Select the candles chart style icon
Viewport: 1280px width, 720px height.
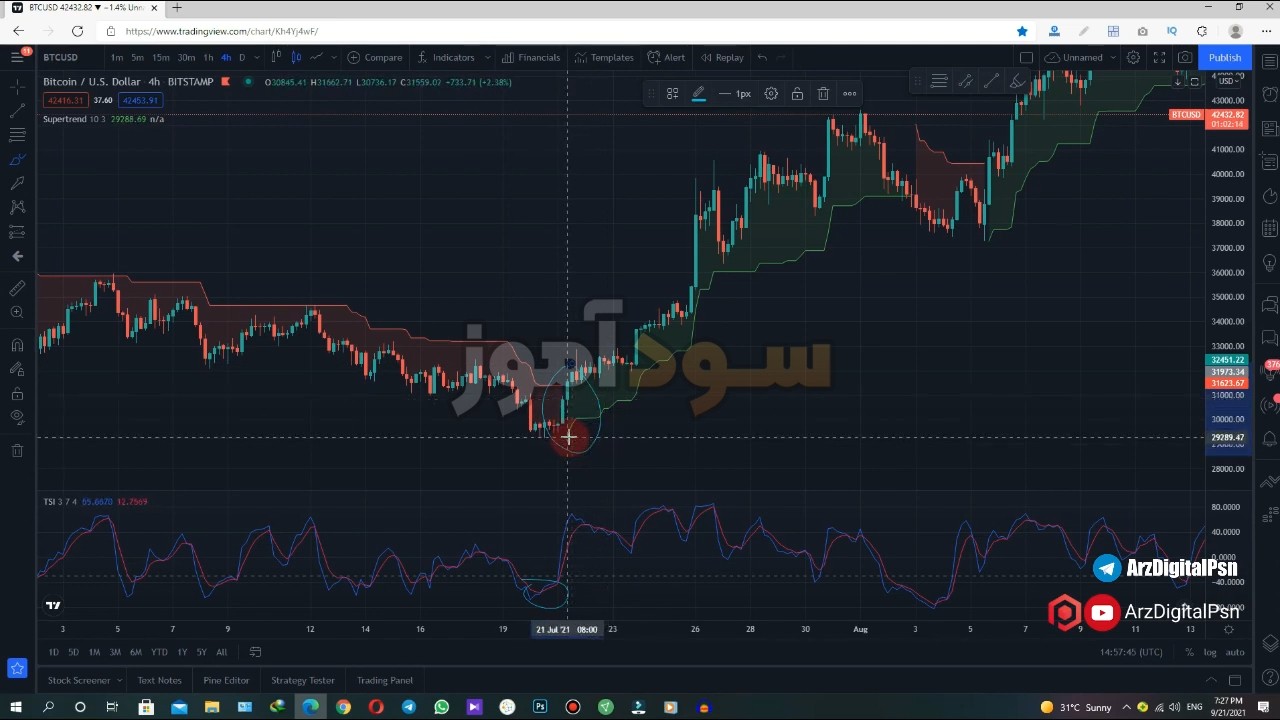(296, 57)
